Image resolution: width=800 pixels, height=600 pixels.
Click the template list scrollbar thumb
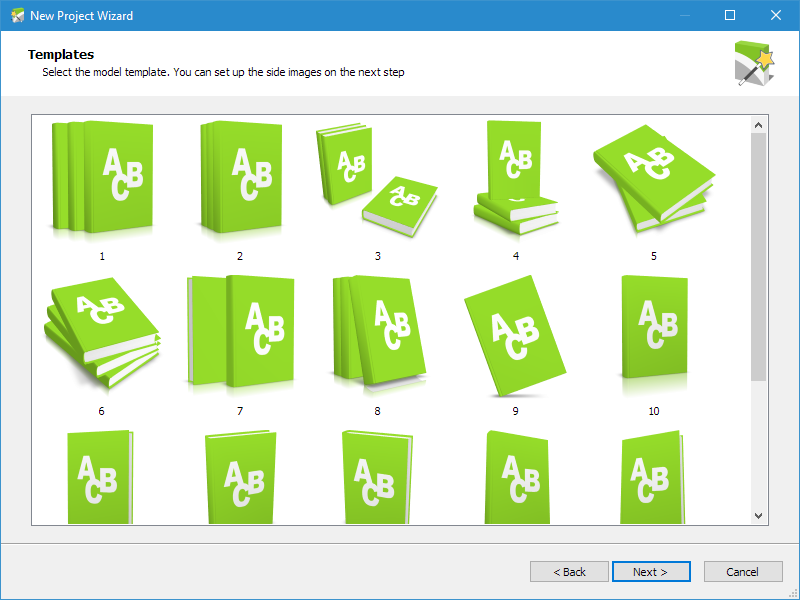(x=759, y=257)
